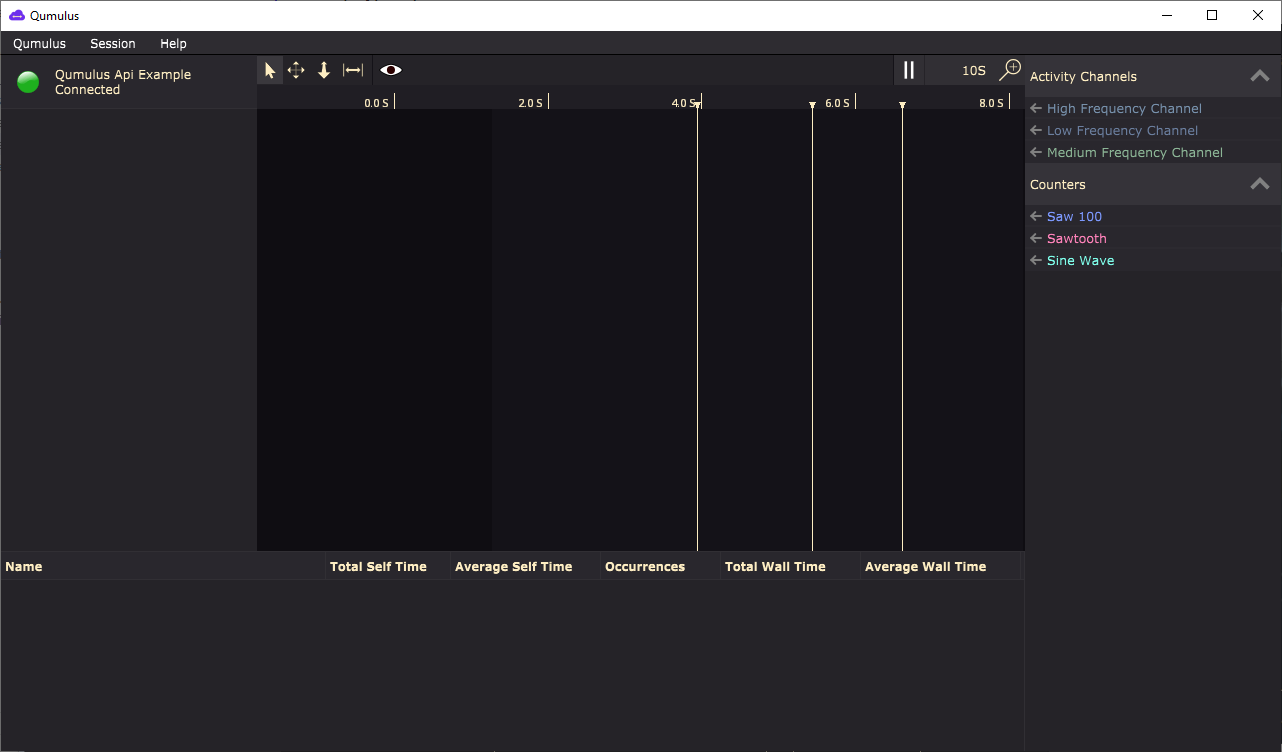Image resolution: width=1282 pixels, height=752 pixels.
Task: Add High Frequency Channel using its arrow
Action: (1036, 108)
